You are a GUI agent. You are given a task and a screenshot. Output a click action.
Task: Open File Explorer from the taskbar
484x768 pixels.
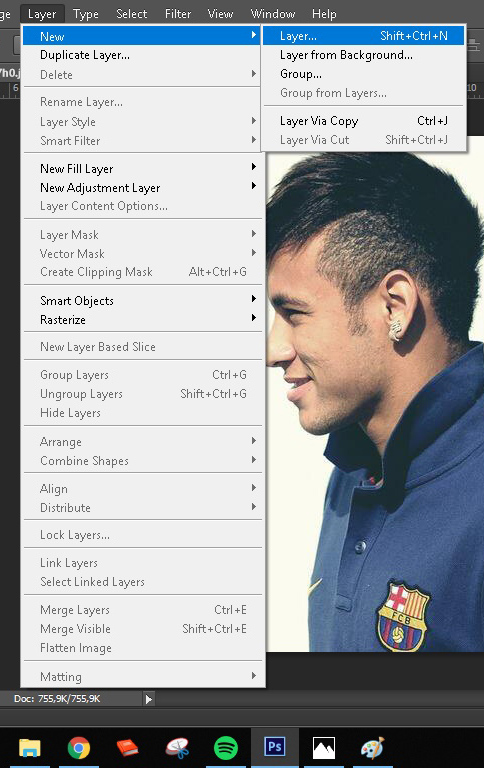click(x=30, y=748)
